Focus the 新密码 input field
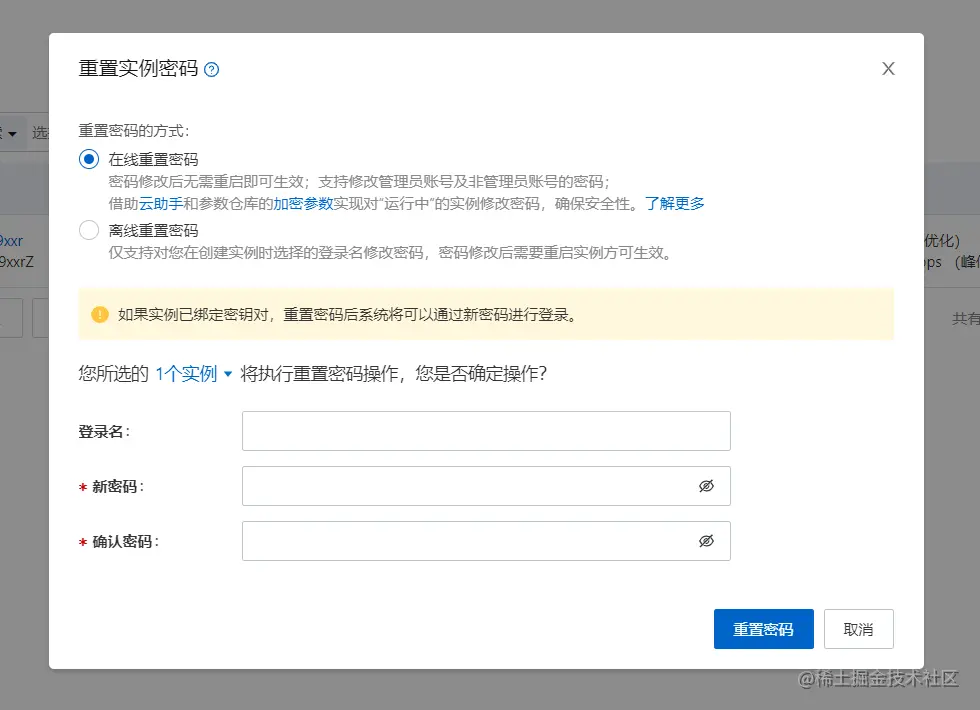 (486, 486)
